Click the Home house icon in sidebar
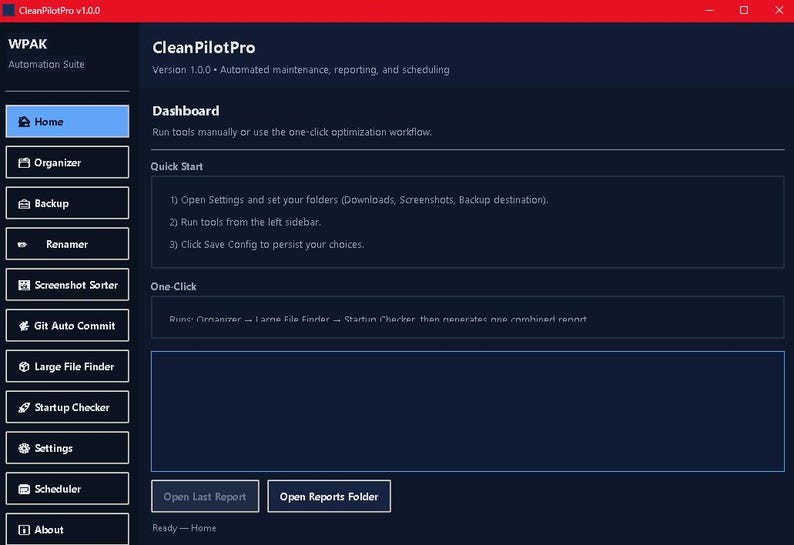Image resolution: width=794 pixels, height=545 pixels. [x=24, y=122]
